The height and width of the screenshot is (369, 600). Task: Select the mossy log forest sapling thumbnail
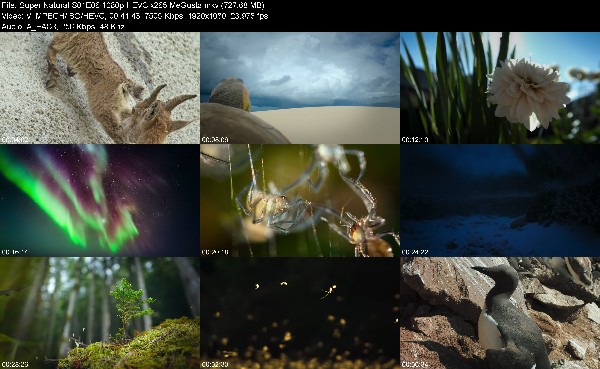coord(100,313)
